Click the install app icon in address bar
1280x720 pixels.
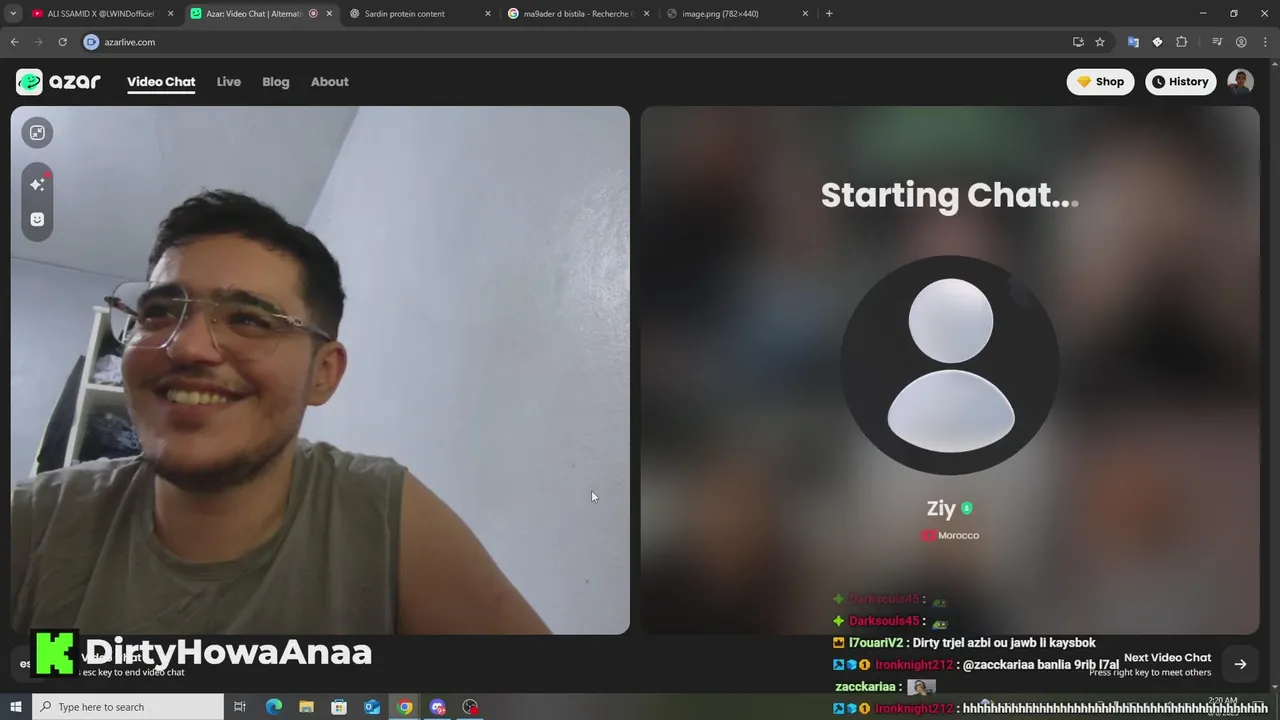[x=1078, y=42]
